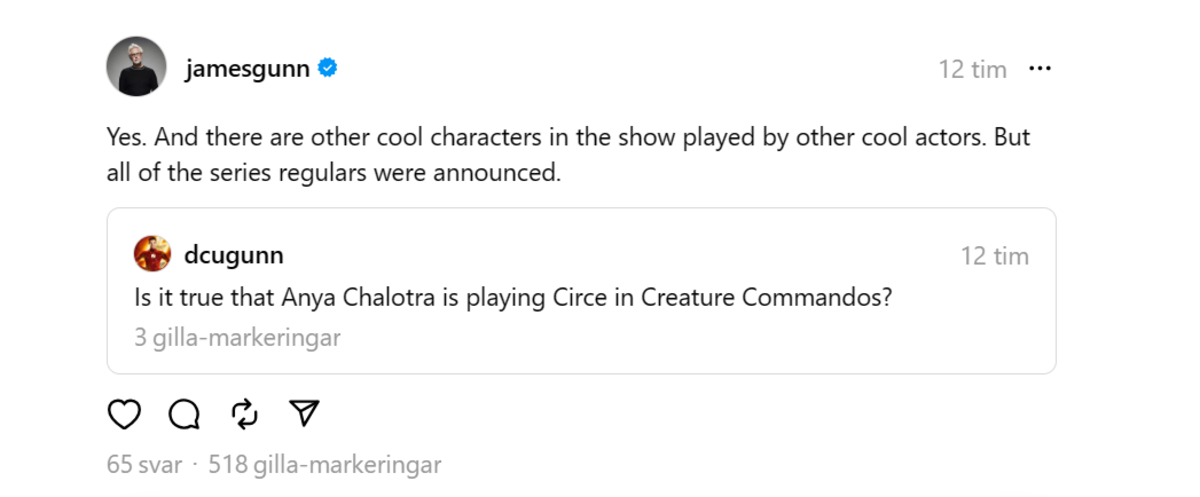Open reply via speech bubble icon
The width and height of the screenshot is (1200, 497).
[184, 414]
